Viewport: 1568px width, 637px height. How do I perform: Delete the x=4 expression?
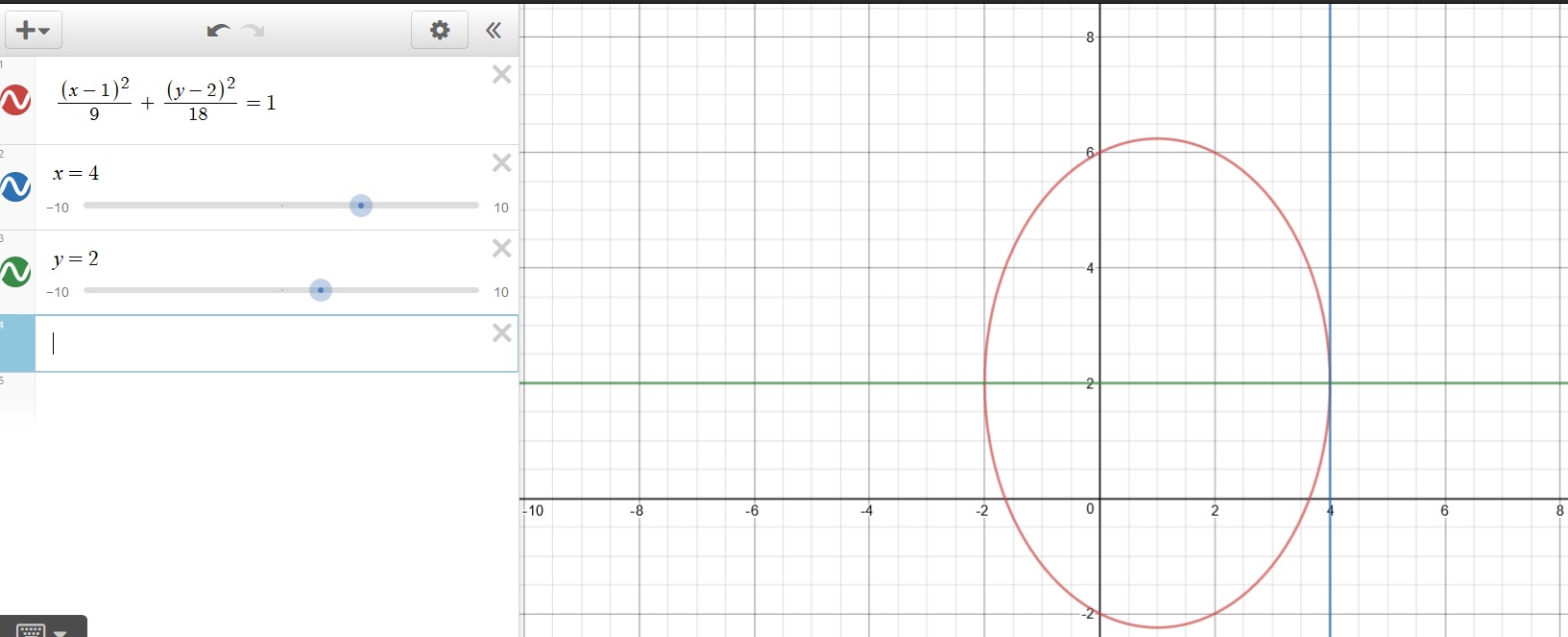coord(501,163)
